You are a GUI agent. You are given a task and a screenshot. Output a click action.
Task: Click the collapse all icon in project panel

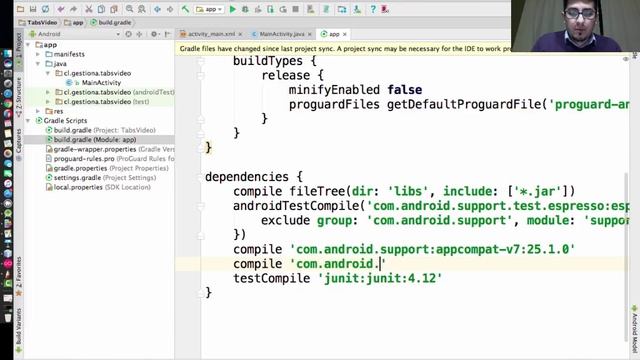pos(139,34)
